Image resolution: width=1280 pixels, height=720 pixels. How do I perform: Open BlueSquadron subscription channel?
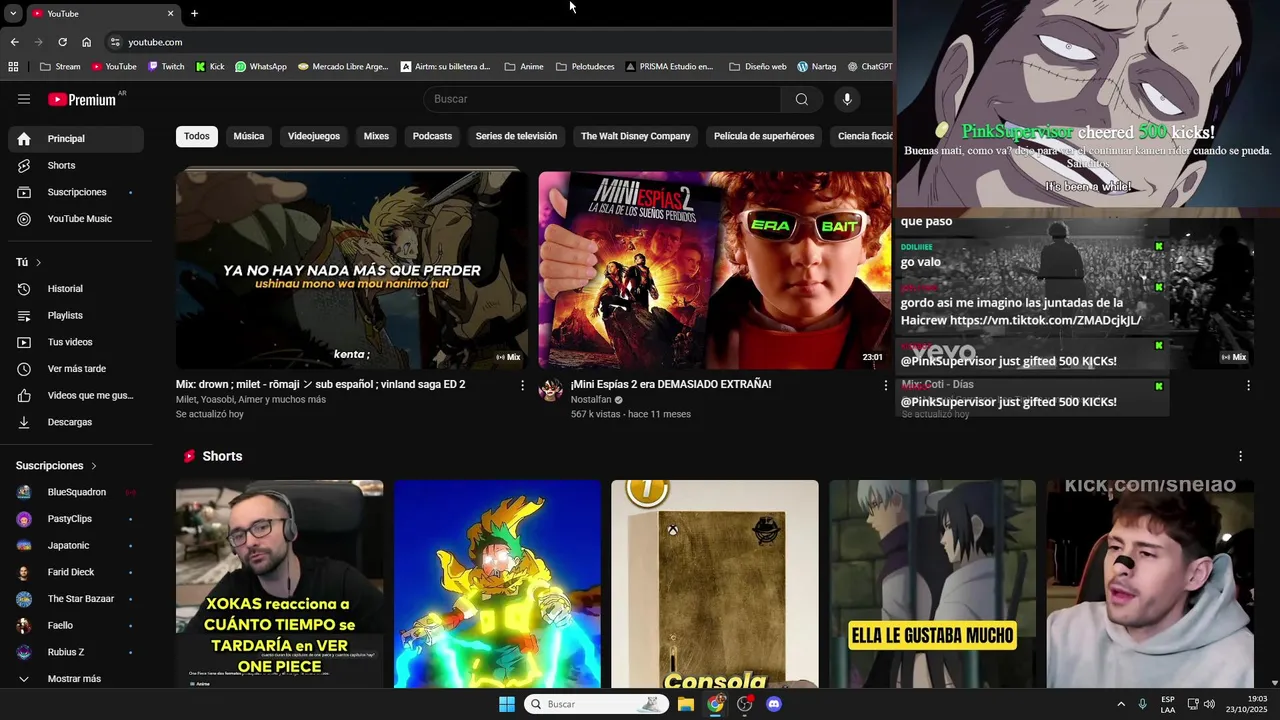(x=76, y=492)
